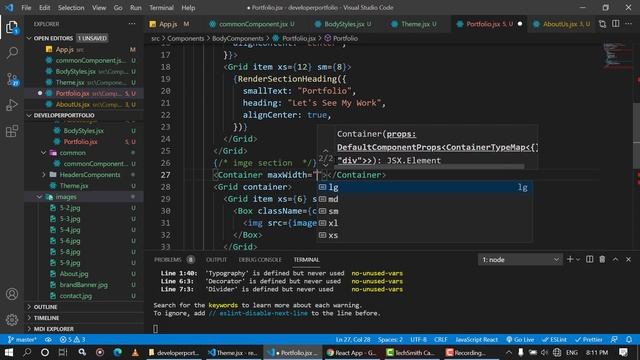Screen dimensions: 640x360
Task: Open the terminal selector dropdown 1: node
Action: (x=520, y=260)
